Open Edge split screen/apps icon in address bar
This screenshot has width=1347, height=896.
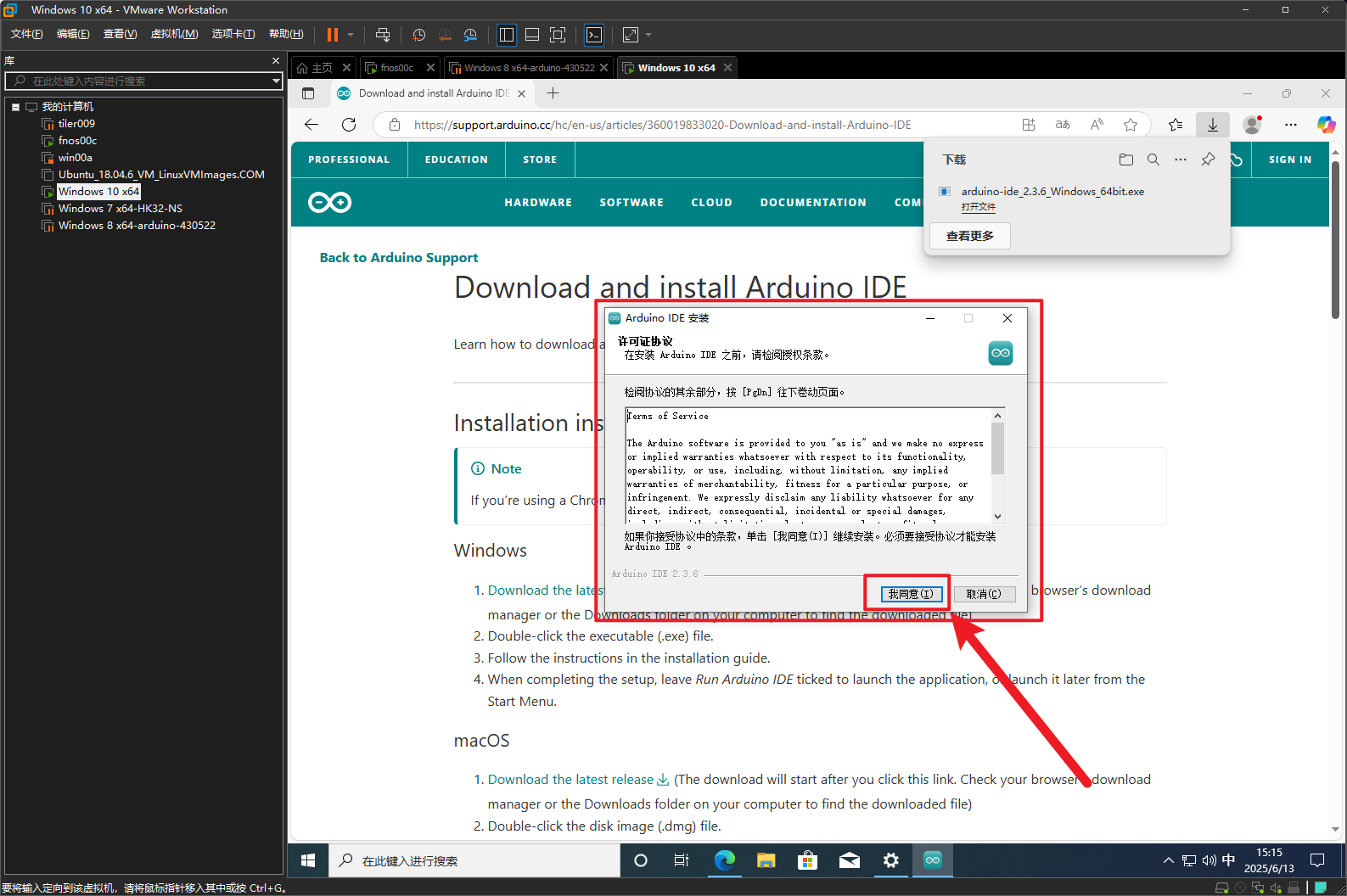(1029, 125)
